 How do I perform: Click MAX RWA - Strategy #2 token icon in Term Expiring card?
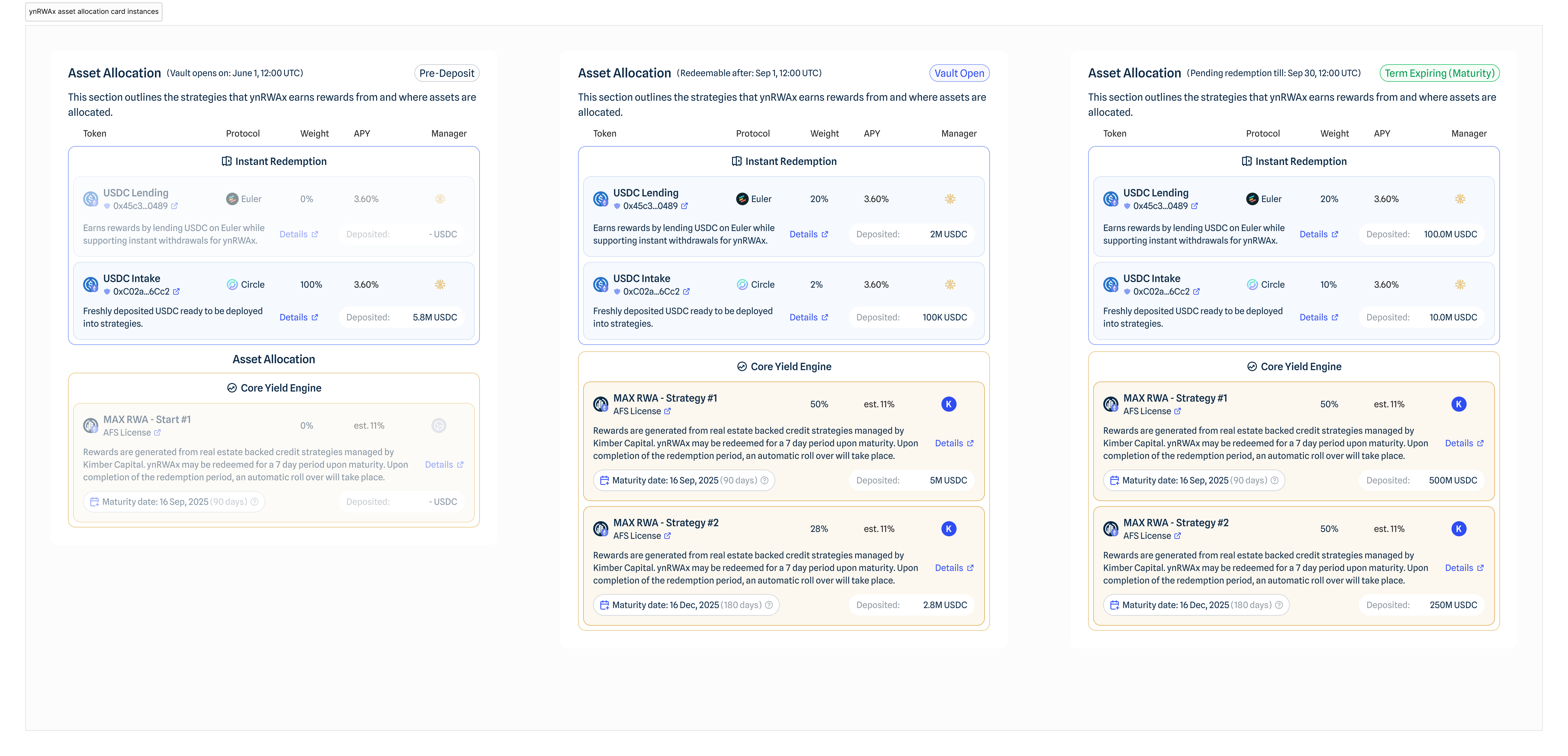click(x=1111, y=529)
